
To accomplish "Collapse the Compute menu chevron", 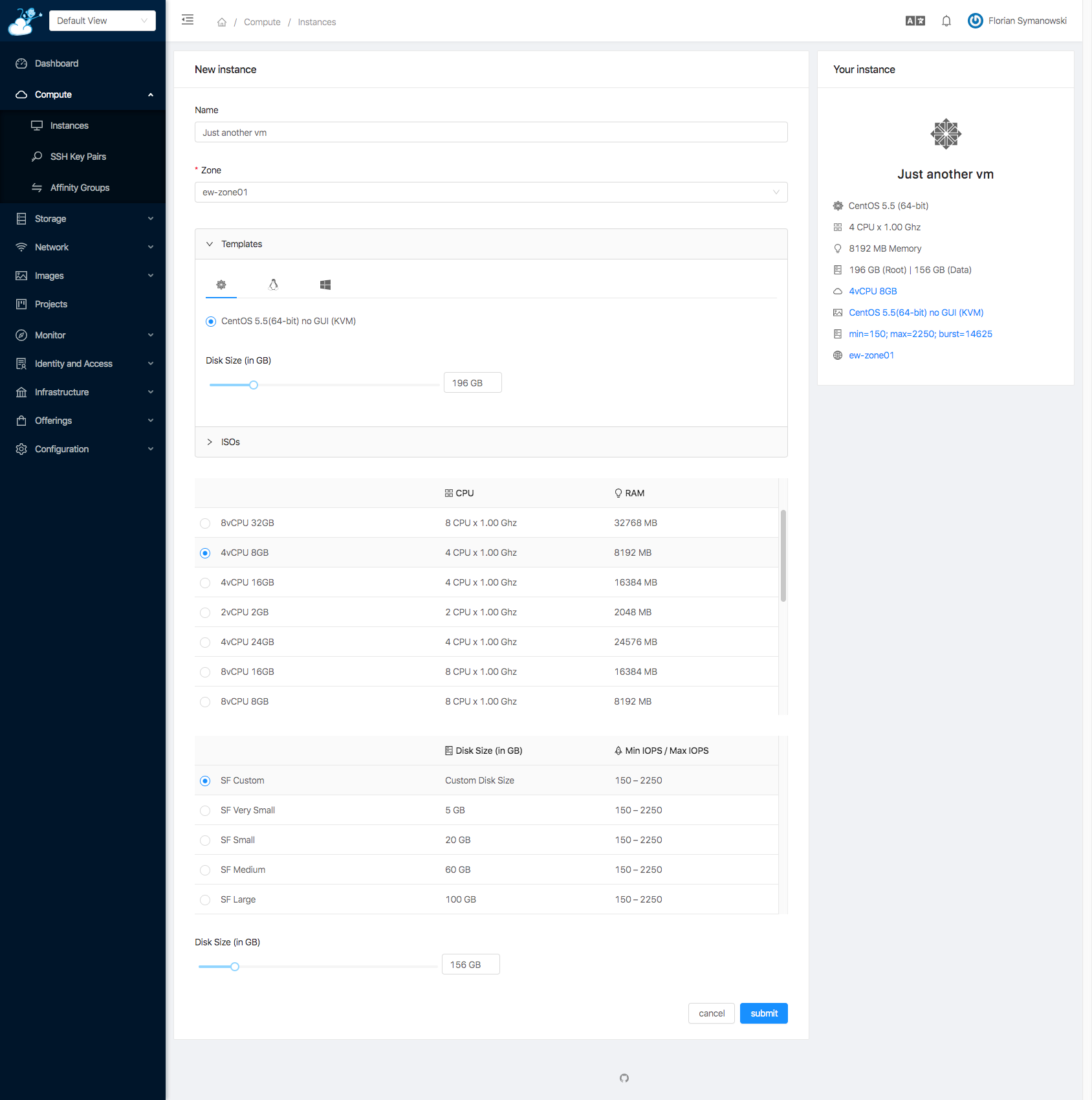I will 151,94.
